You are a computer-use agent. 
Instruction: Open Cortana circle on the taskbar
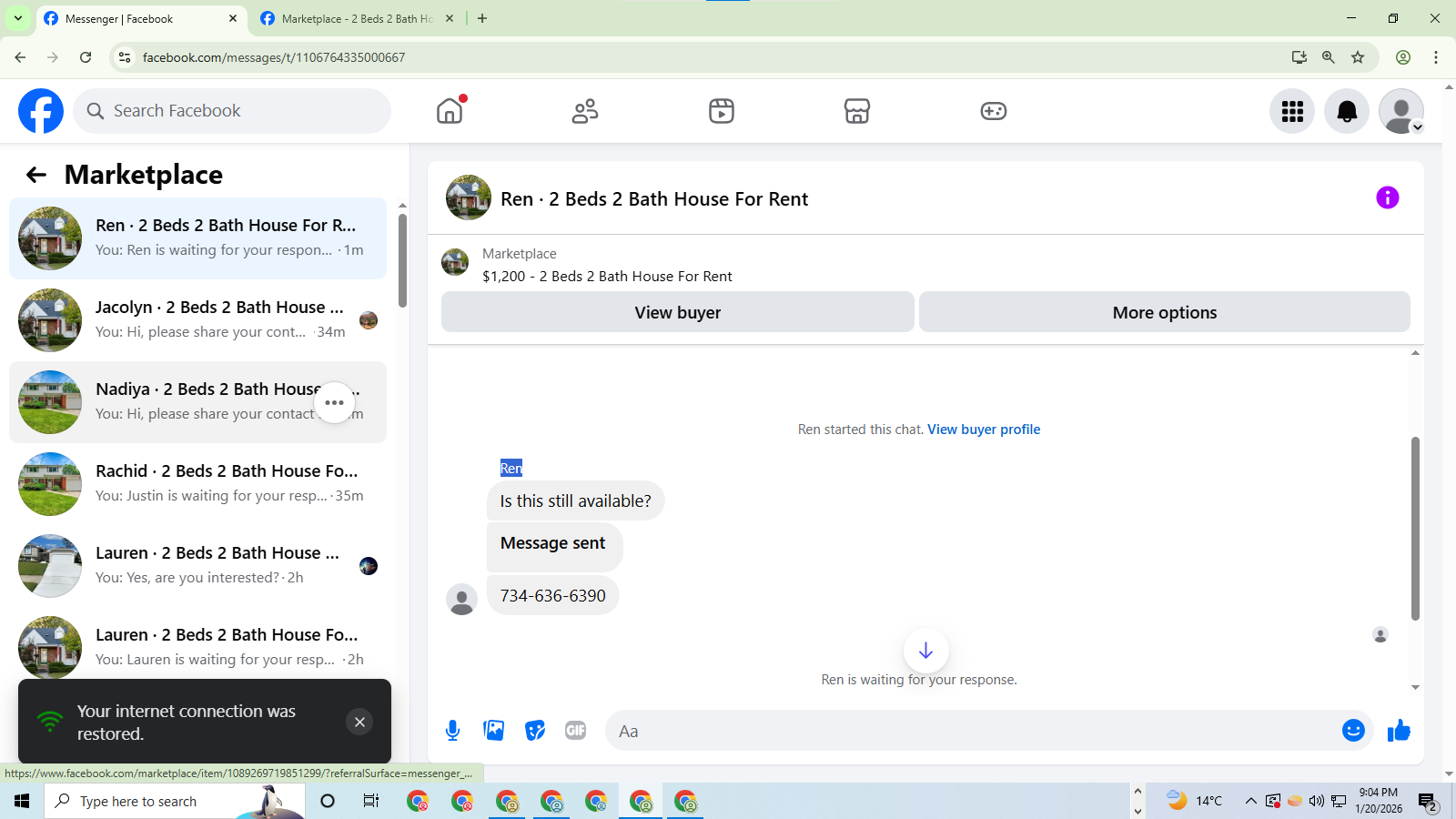[x=328, y=801]
